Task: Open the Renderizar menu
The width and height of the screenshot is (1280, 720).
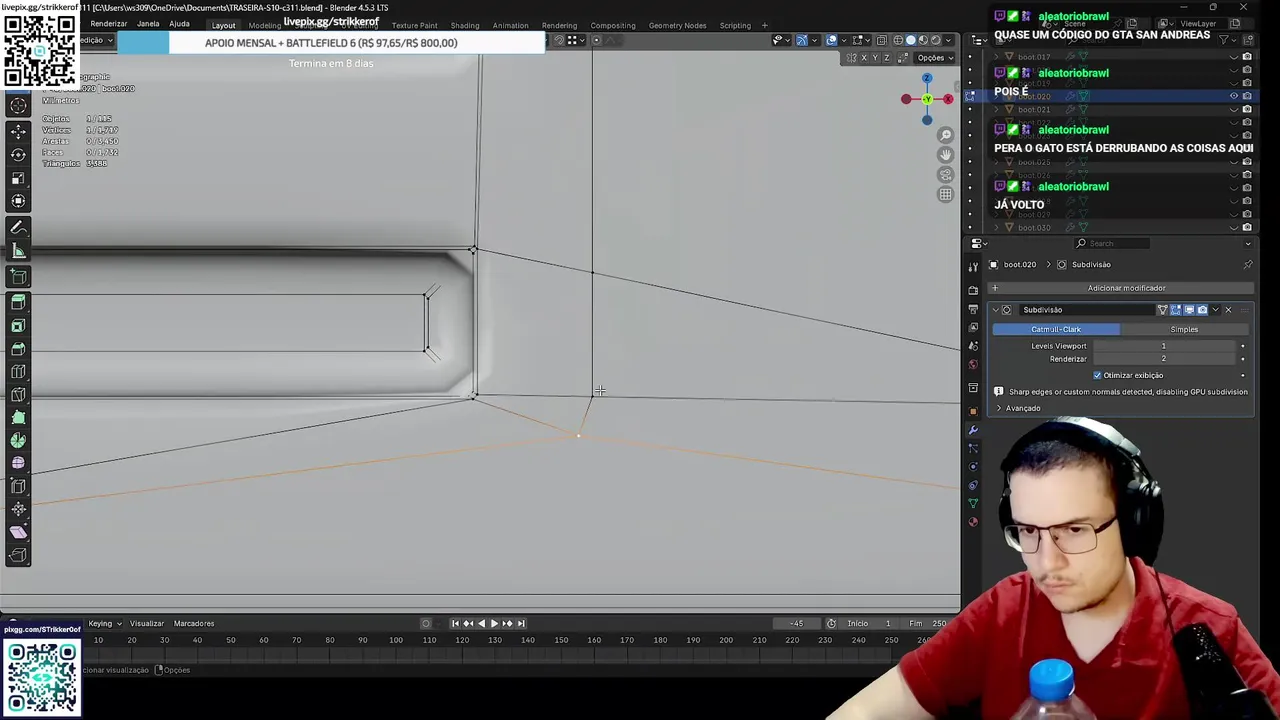Action: pyautogui.click(x=108, y=24)
